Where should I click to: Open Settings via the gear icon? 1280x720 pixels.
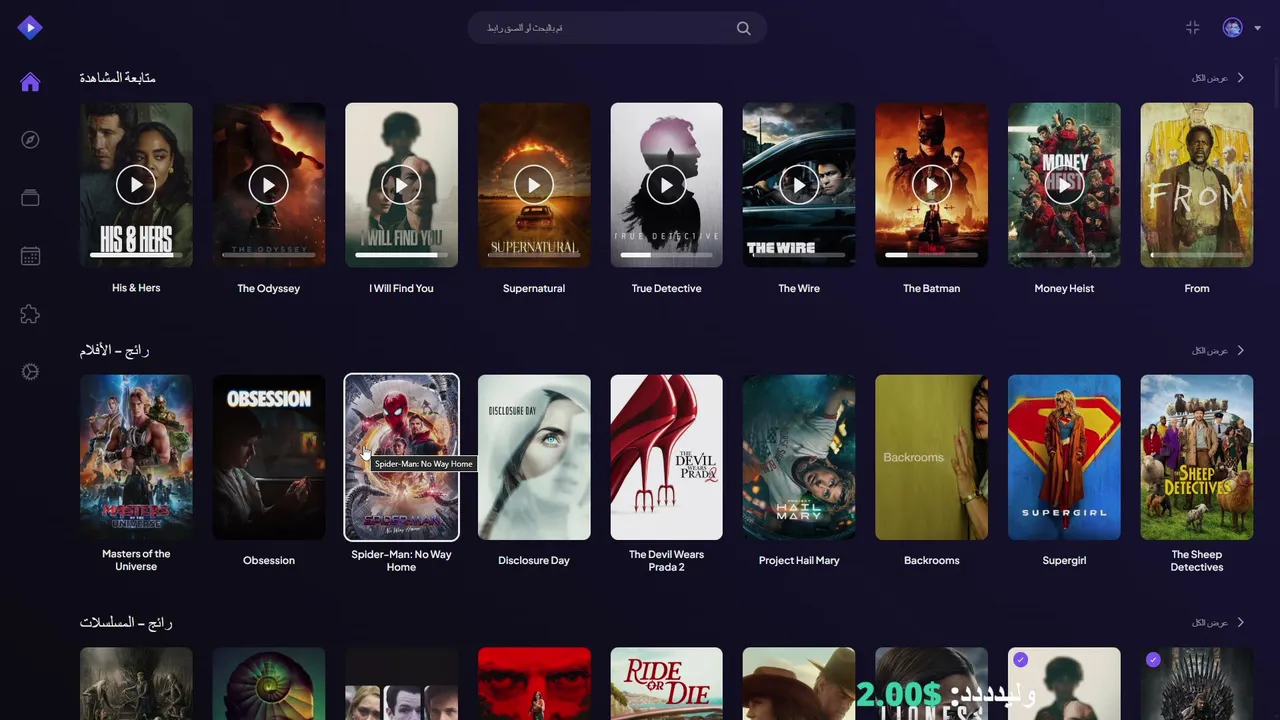30,372
